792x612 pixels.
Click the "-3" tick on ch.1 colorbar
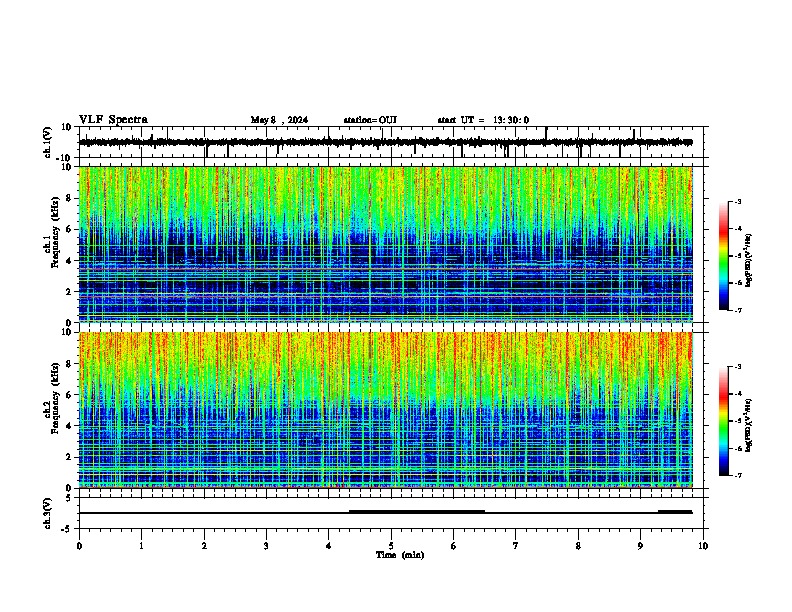pyautogui.click(x=737, y=201)
